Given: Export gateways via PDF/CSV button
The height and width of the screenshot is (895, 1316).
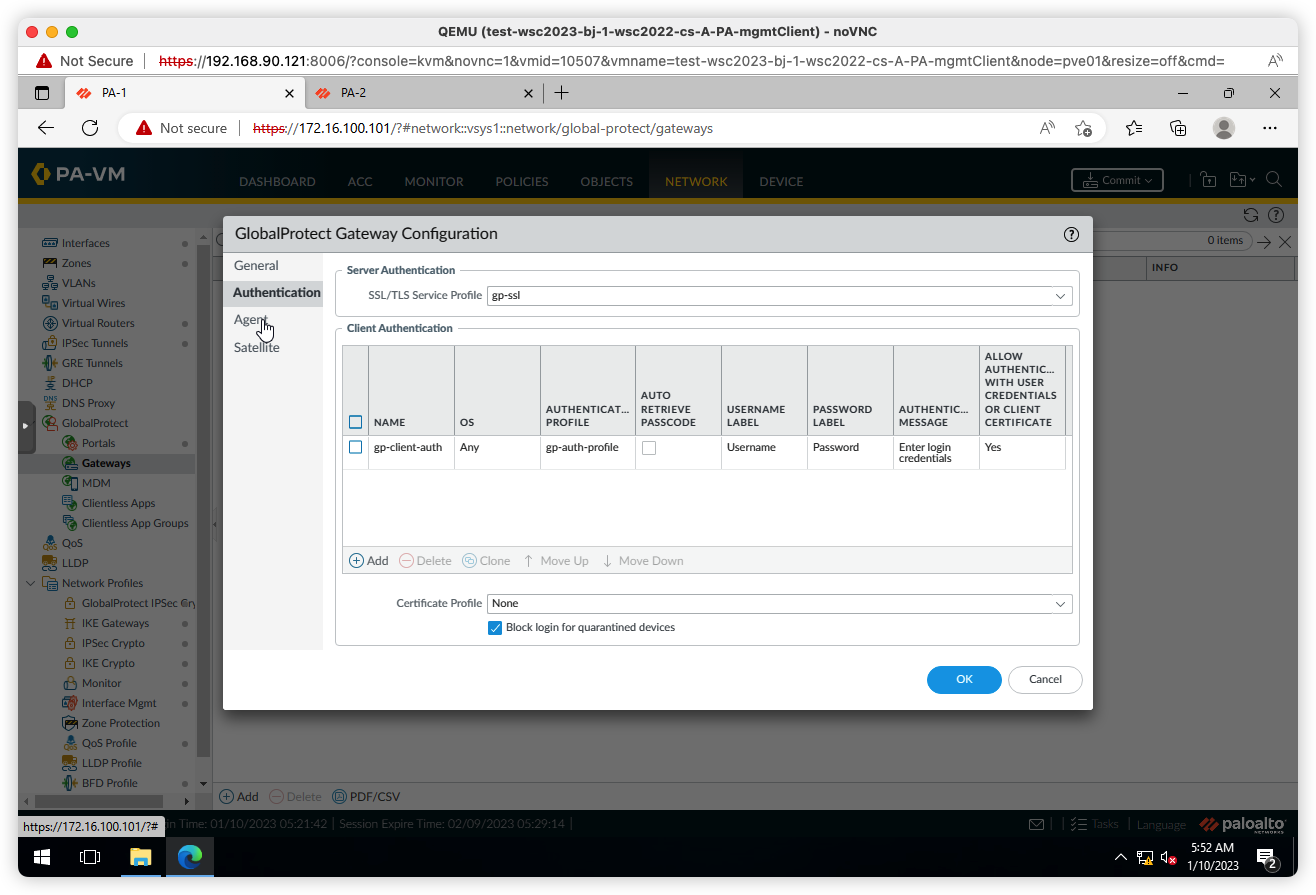Looking at the screenshot, I should pyautogui.click(x=366, y=797).
